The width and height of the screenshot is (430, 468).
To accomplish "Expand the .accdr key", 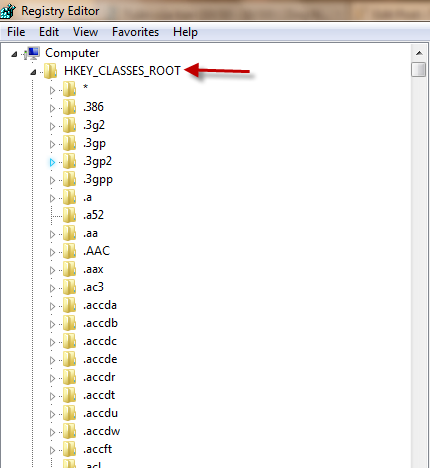I will point(52,378).
